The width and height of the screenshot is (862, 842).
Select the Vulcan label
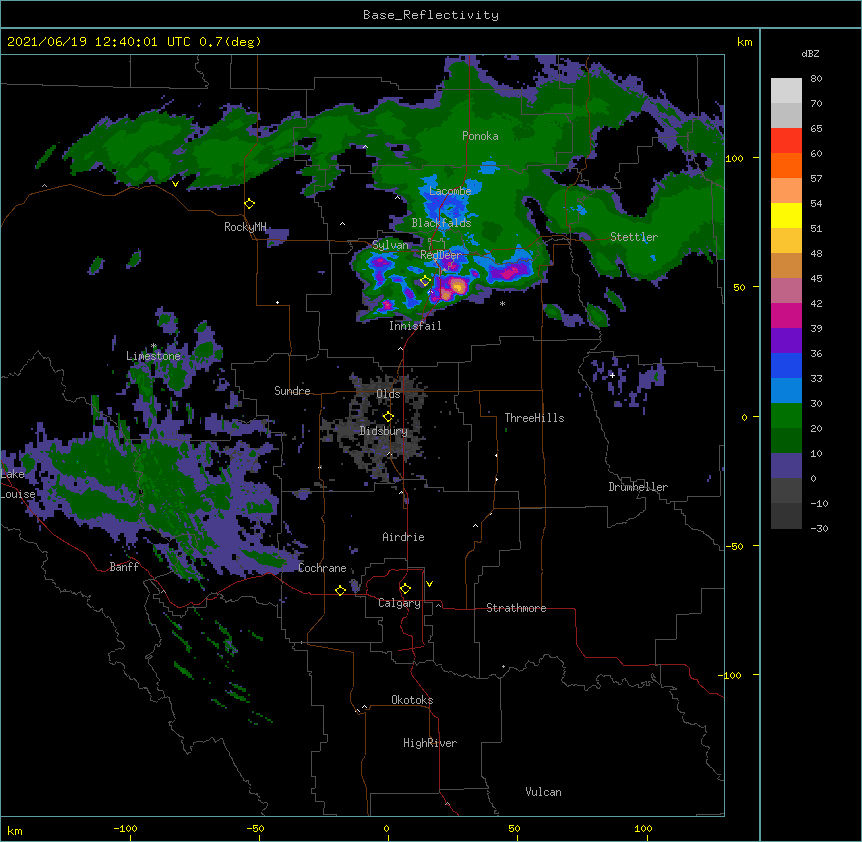[543, 792]
